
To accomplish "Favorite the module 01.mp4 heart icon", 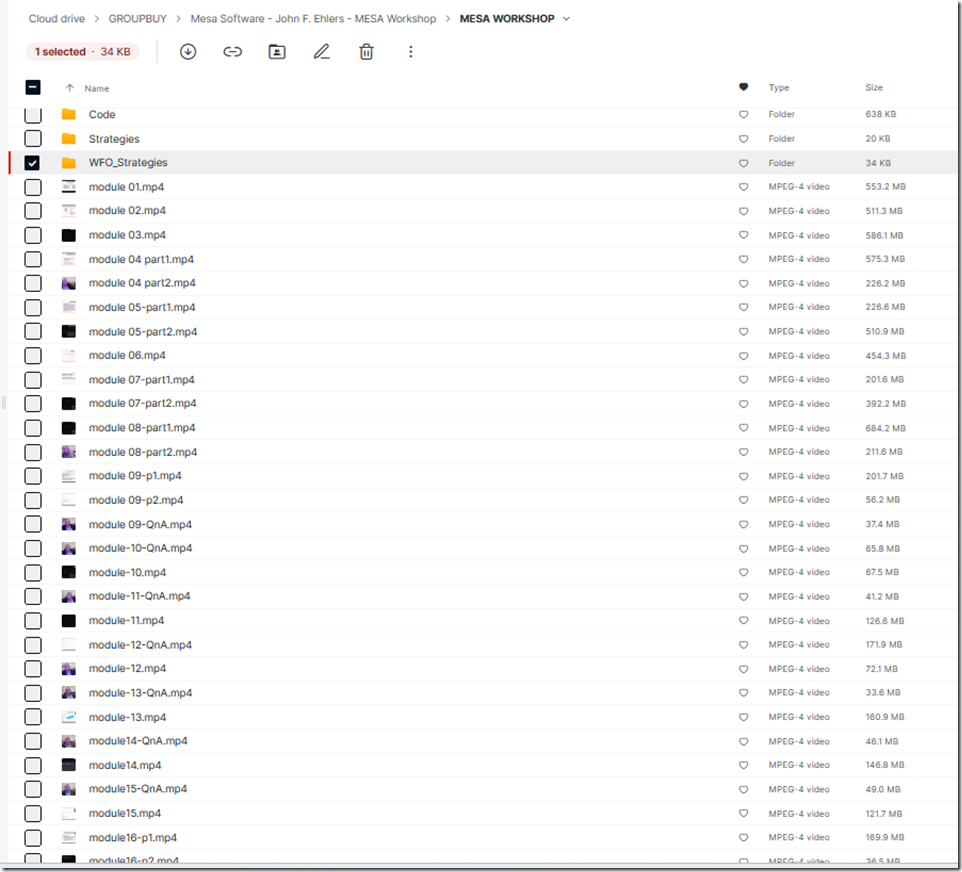I will tap(743, 187).
